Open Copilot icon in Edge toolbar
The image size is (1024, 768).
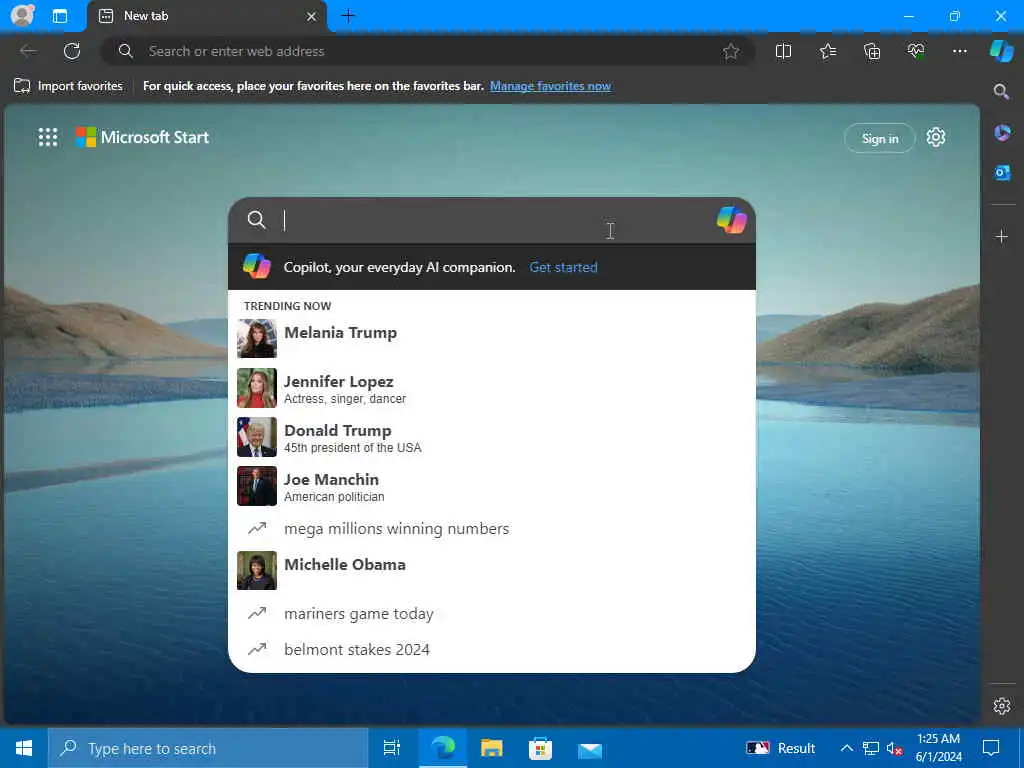(x=1001, y=50)
